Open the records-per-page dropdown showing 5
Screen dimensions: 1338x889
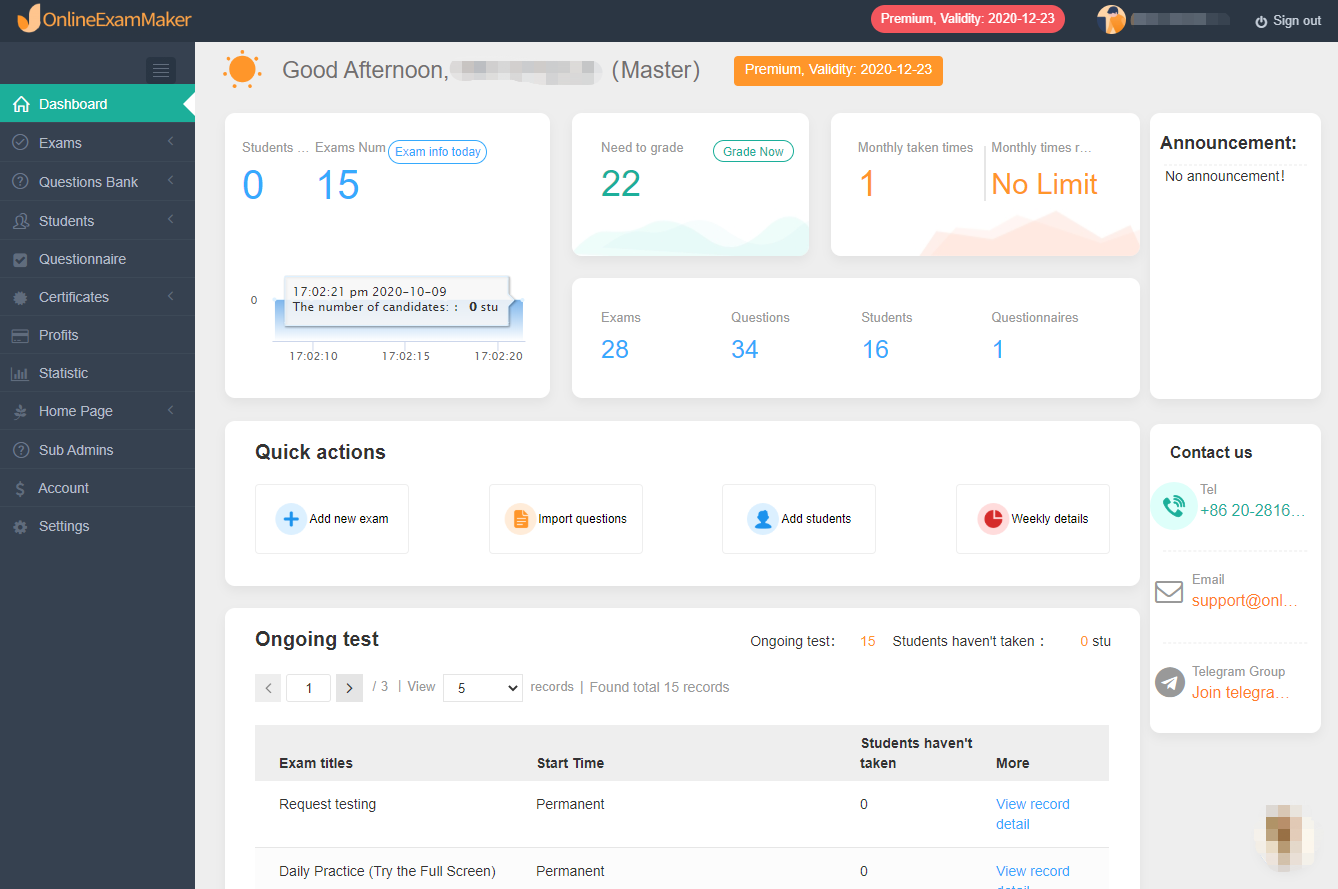(483, 688)
